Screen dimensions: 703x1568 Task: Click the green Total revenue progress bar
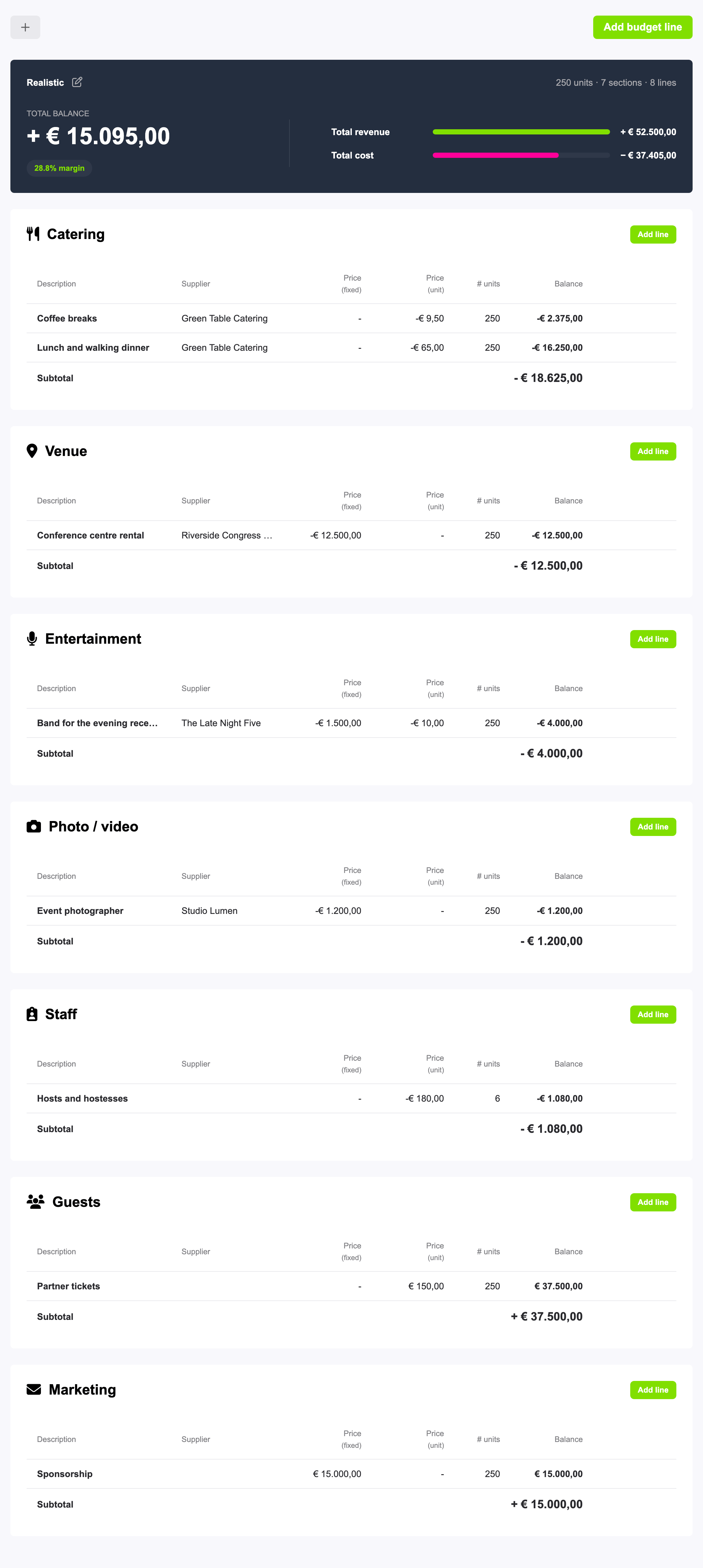tap(521, 132)
